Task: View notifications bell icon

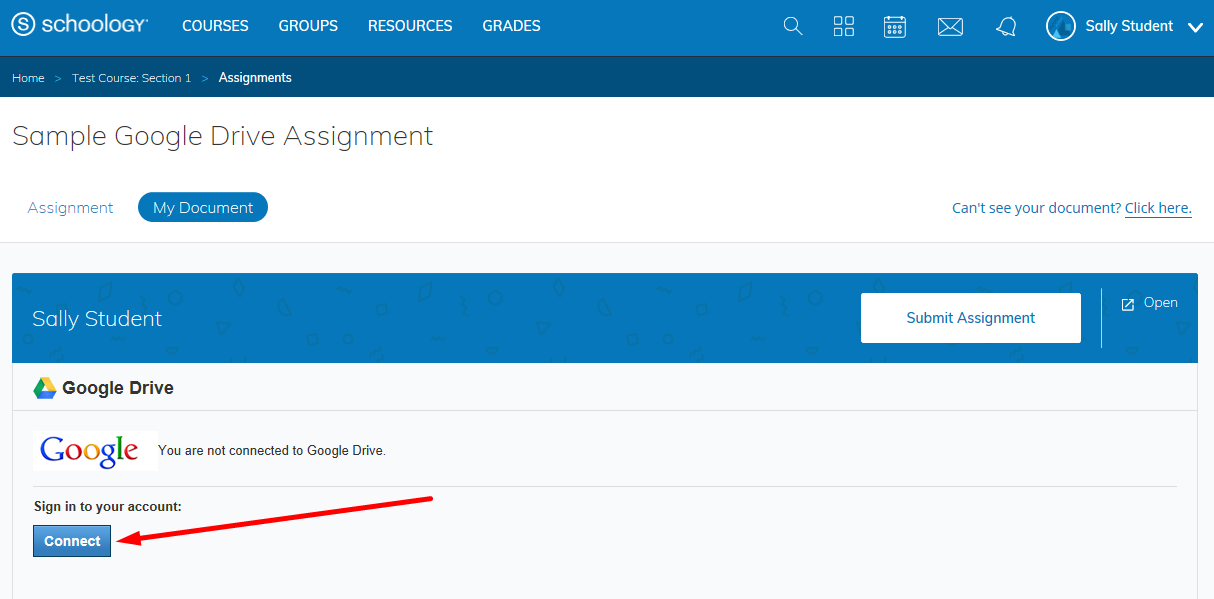Action: point(1006,27)
